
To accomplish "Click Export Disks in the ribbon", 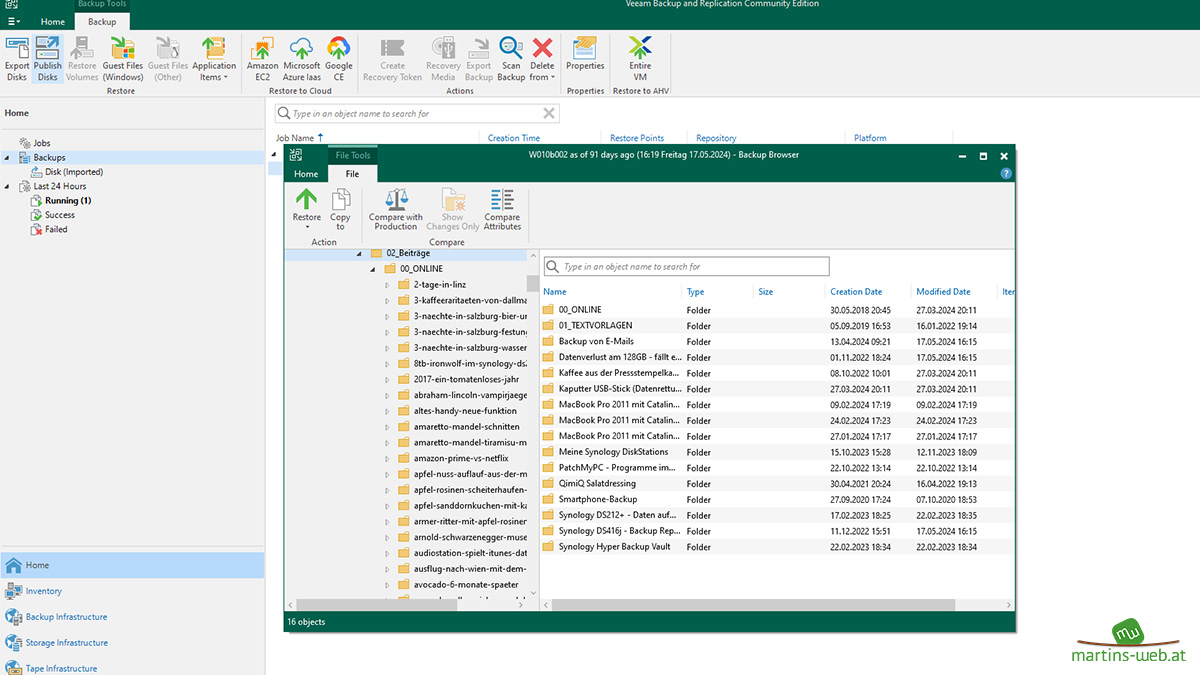I will [17, 59].
